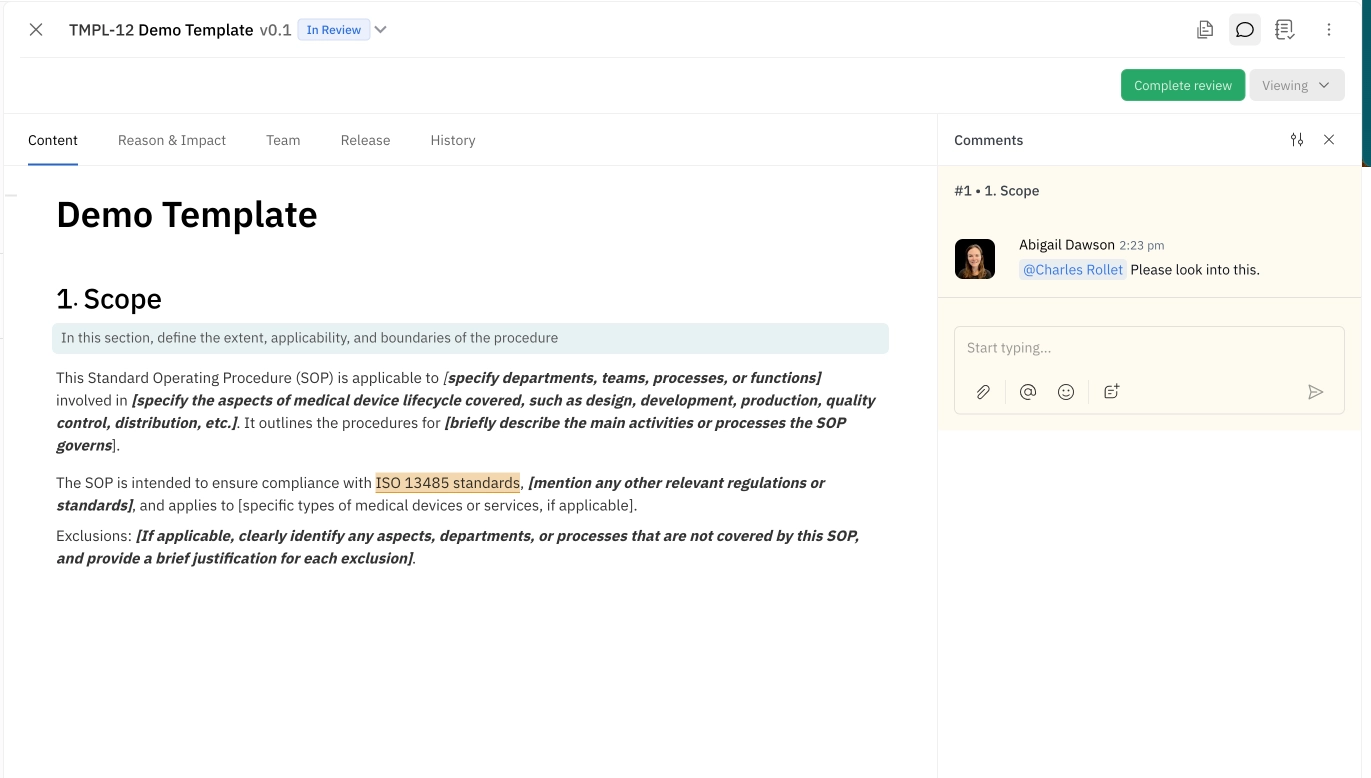1371x778 pixels.
Task: Expand the In Review status dropdown
Action: click(x=380, y=29)
